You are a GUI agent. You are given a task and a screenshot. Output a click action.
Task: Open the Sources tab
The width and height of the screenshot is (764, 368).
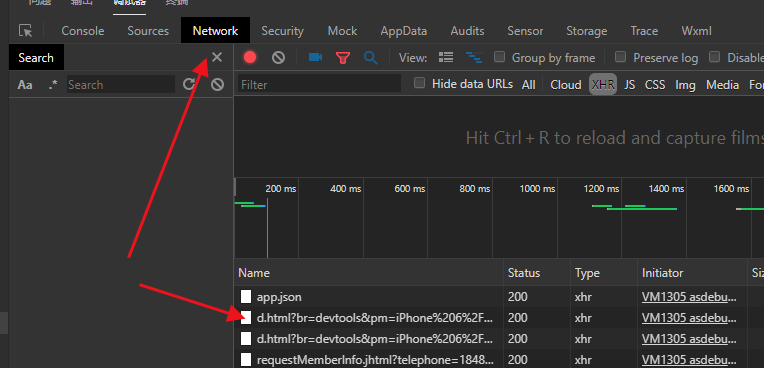pyautogui.click(x=148, y=31)
